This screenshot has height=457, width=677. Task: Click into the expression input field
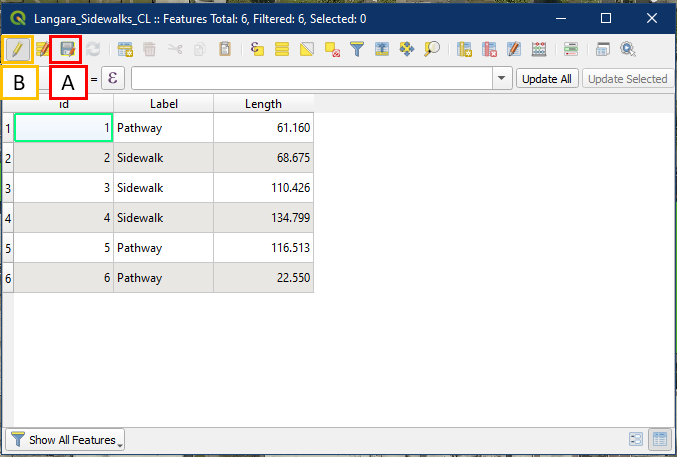310,79
